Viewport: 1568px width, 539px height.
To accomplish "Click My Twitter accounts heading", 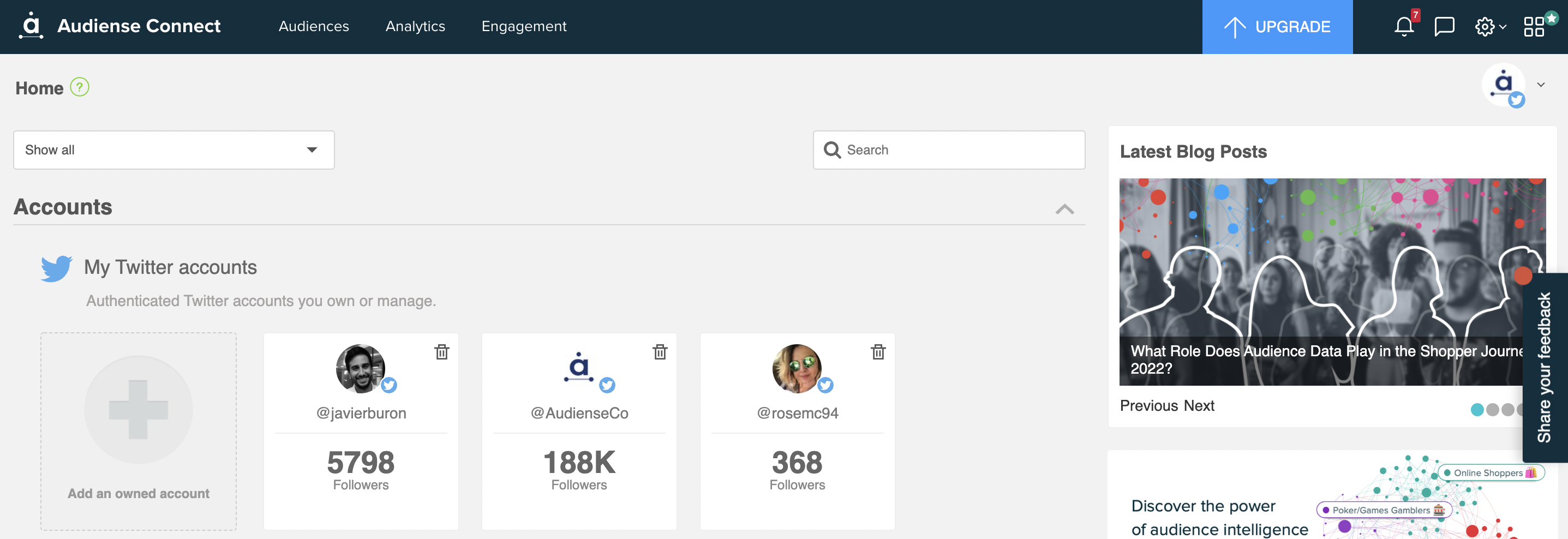I will point(170,268).
